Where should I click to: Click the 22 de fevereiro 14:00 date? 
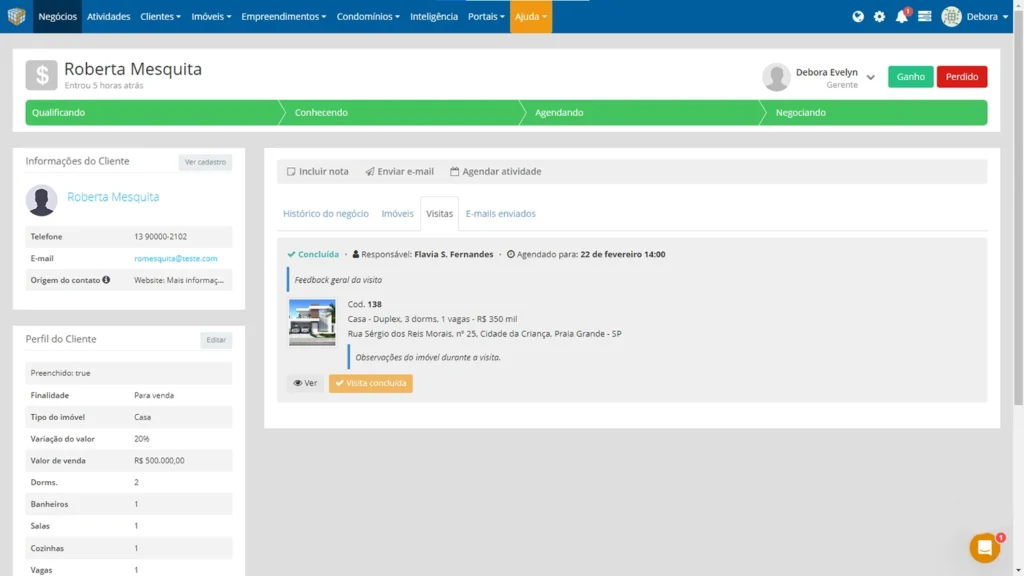pyautogui.click(x=622, y=254)
